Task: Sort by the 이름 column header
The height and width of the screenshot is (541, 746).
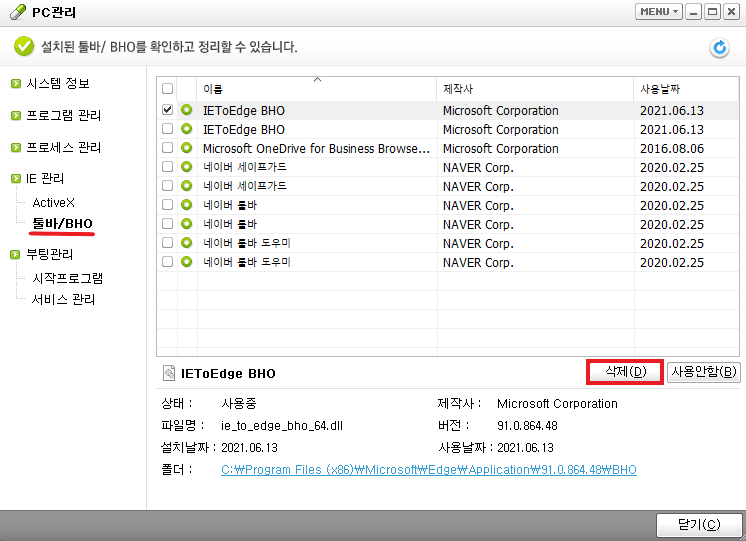Action: click(316, 89)
